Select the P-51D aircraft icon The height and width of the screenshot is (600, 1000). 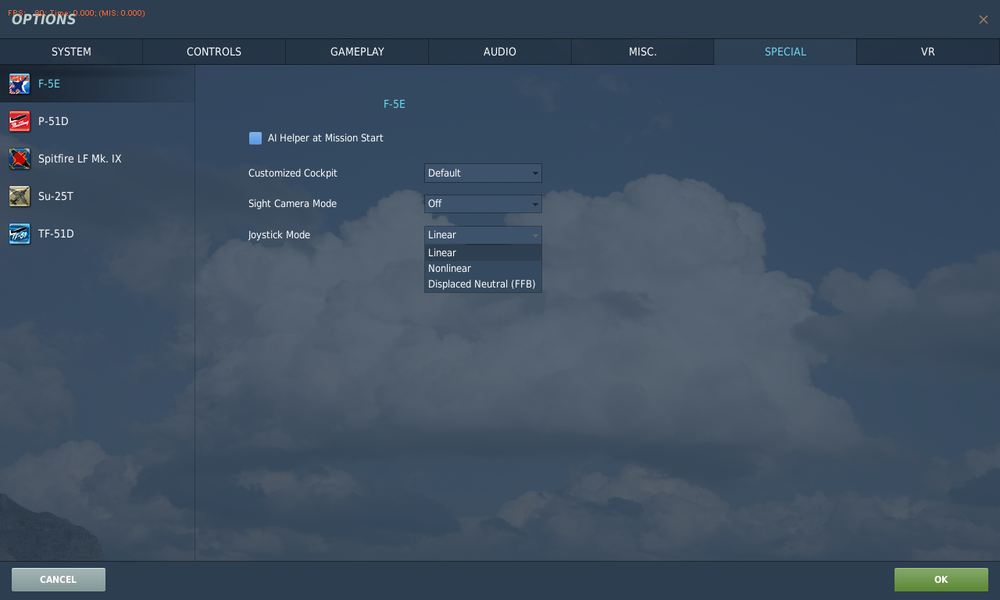19,121
